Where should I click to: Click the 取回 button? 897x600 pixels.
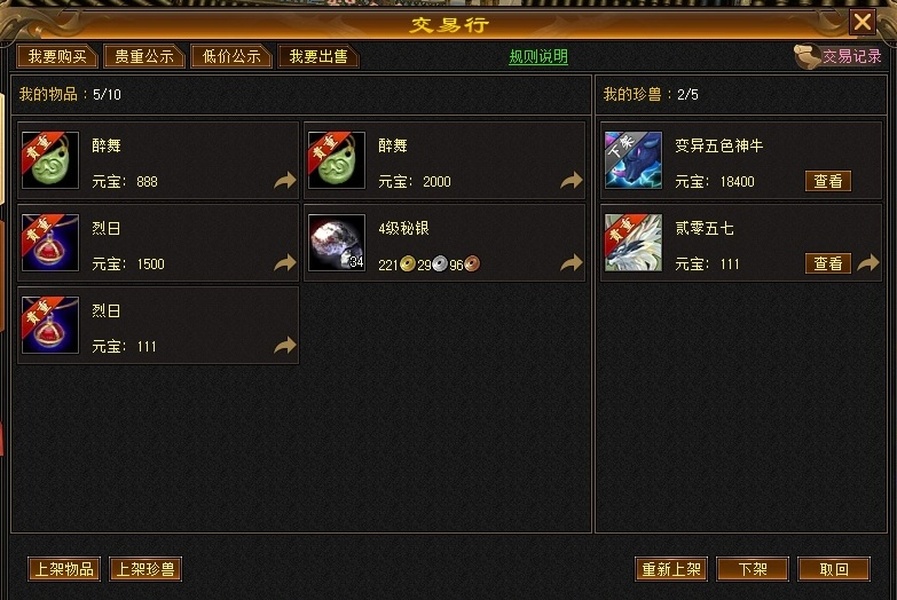point(834,569)
